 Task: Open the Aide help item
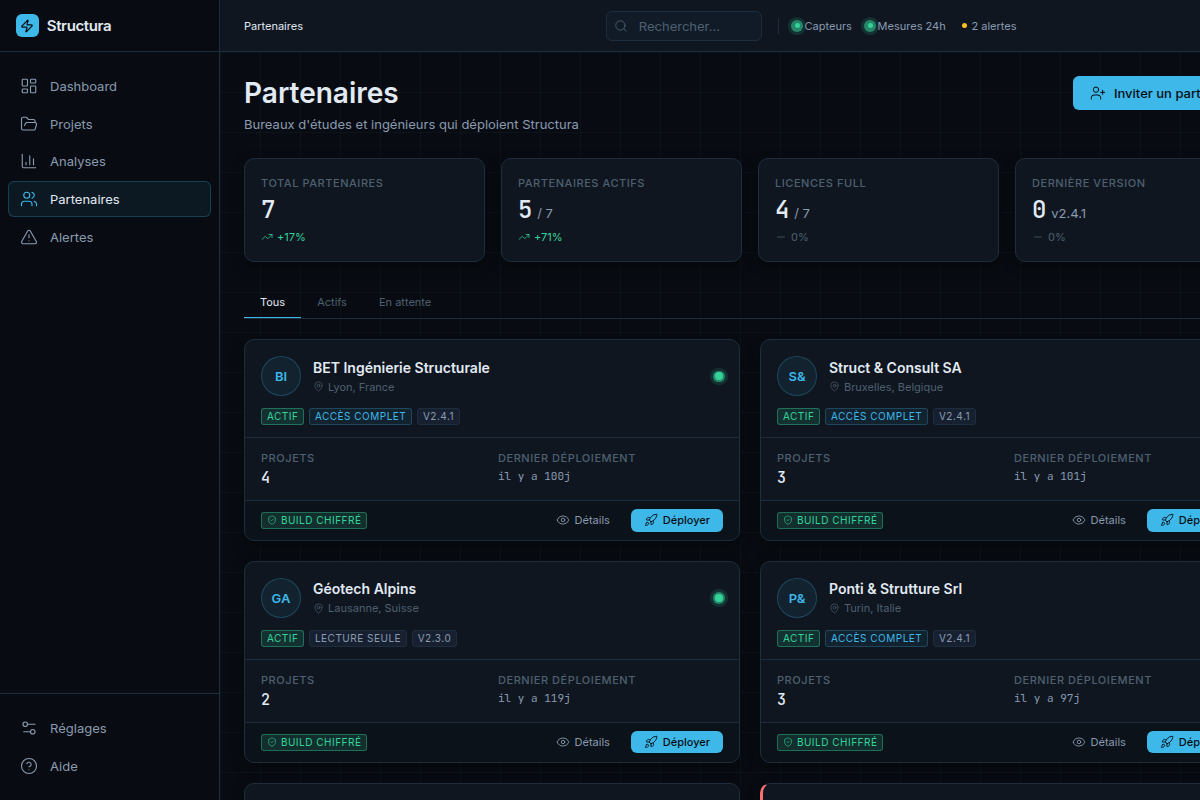(x=109, y=767)
